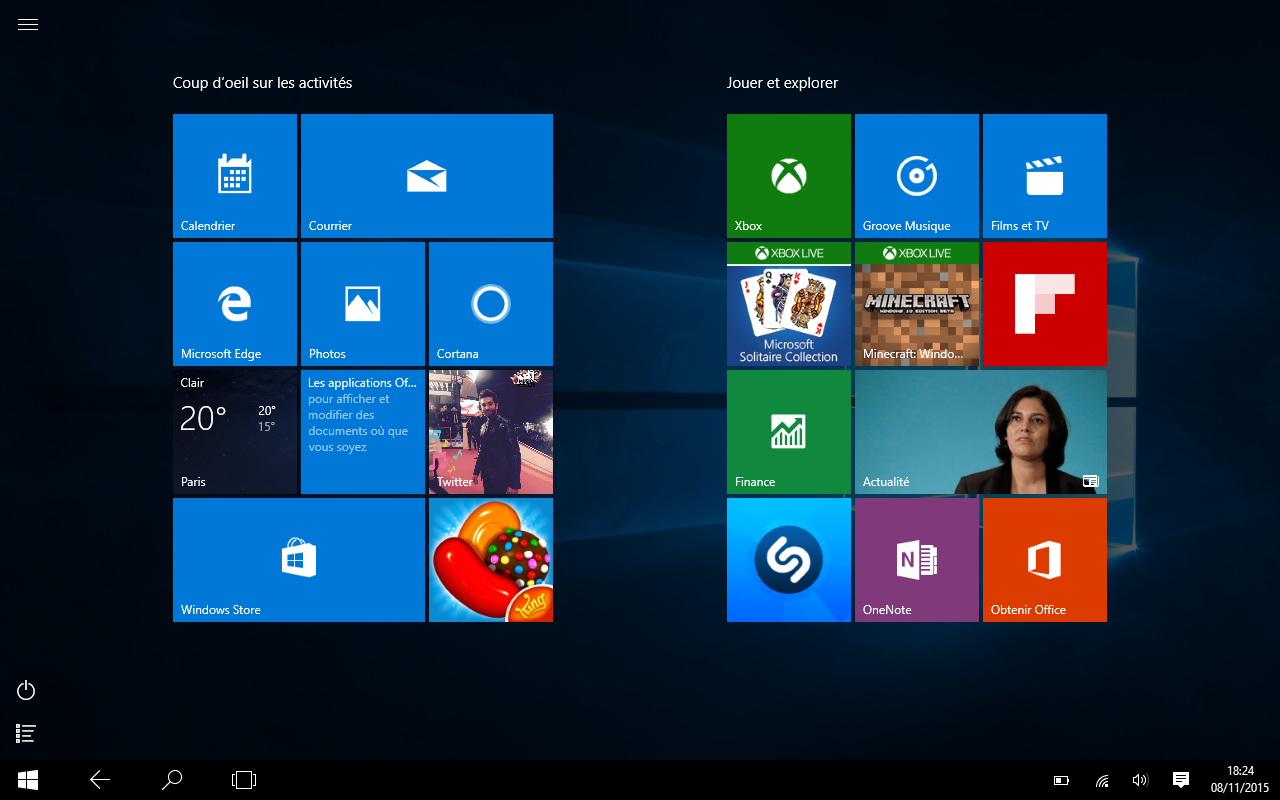Expand the hamburger menu
Viewport: 1280px width, 800px height.
pos(28,25)
